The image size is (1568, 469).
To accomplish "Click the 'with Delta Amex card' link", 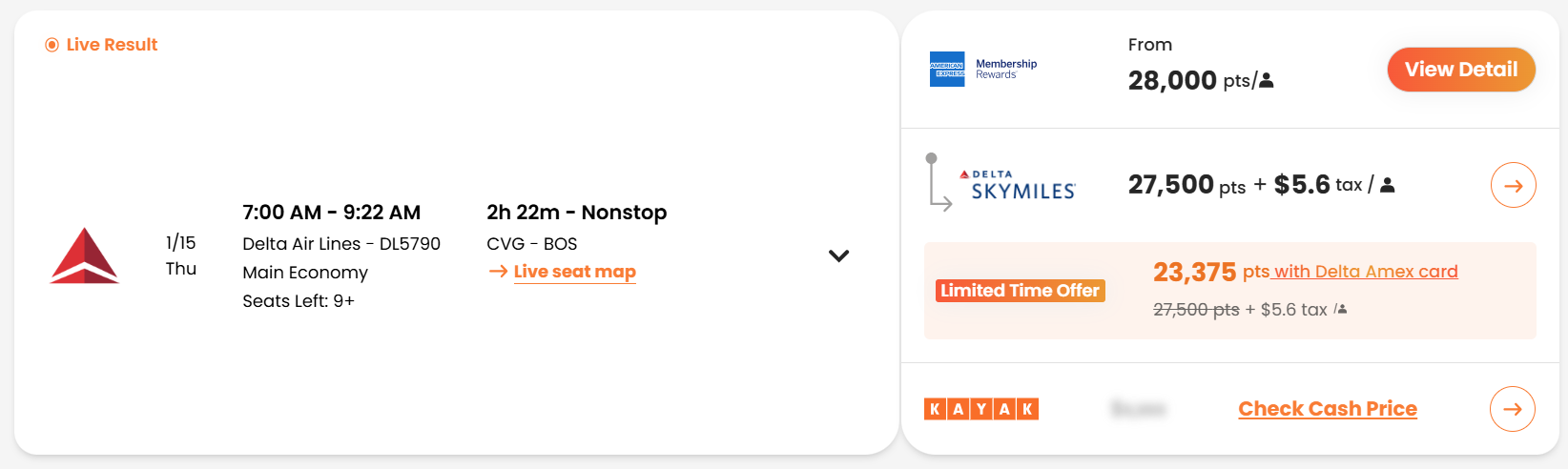I will 1365,272.
